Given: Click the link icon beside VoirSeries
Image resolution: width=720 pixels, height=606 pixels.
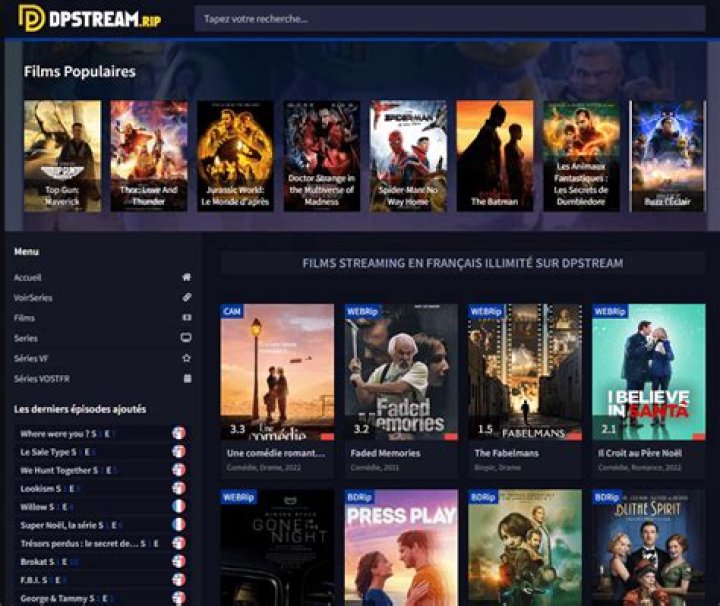Looking at the screenshot, I should [186, 297].
